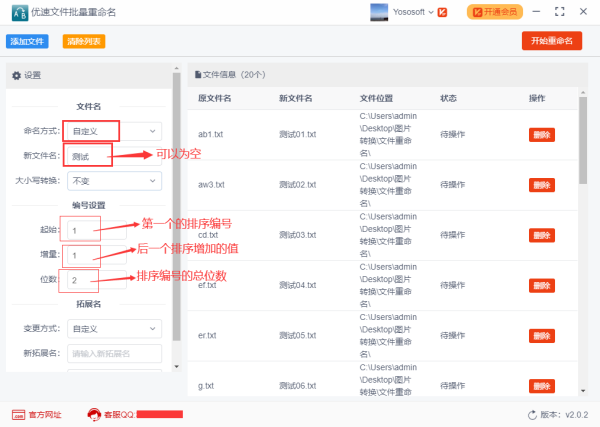The image size is (600, 427).
Task: Click the Yososoft user avatar
Action: click(379, 12)
